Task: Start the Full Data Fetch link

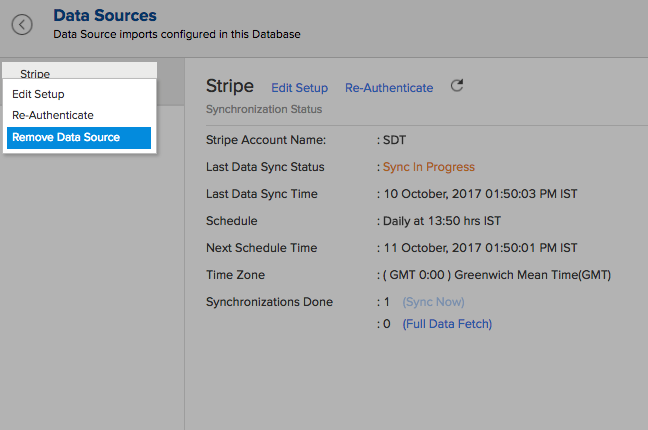Action: click(447, 324)
